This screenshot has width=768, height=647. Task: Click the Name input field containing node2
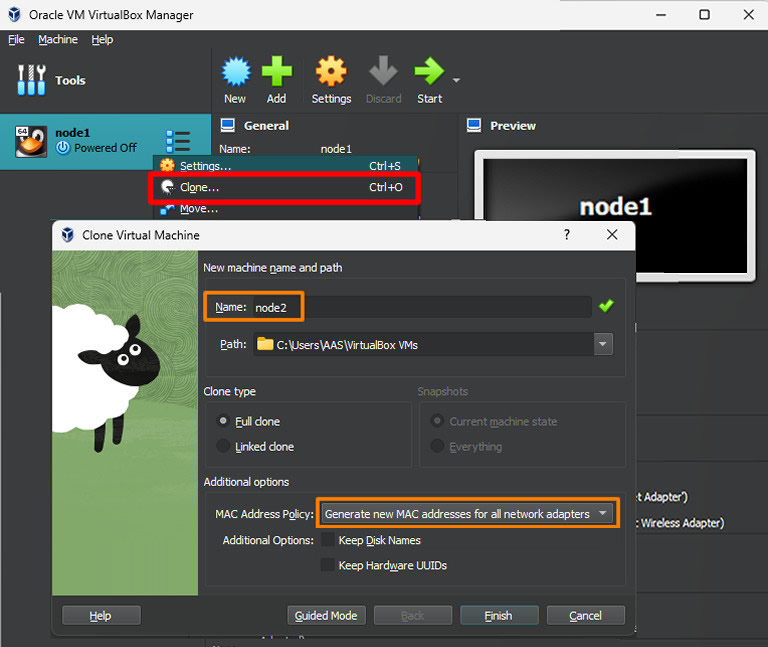coord(422,307)
